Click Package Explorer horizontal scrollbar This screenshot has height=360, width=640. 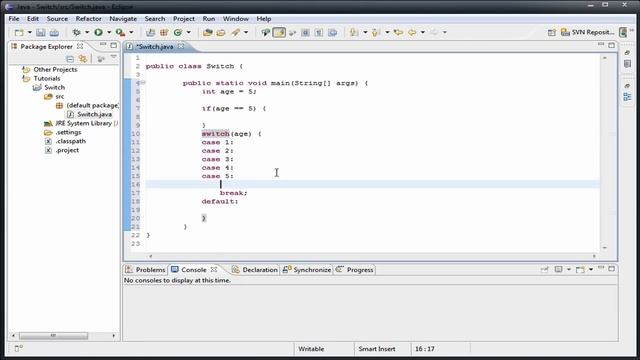coord(53,336)
